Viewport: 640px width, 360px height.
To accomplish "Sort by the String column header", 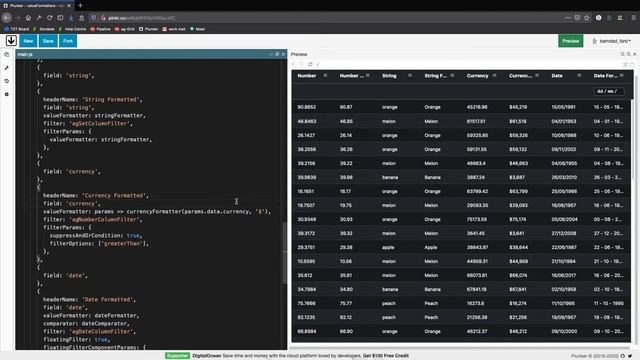I will (389, 76).
